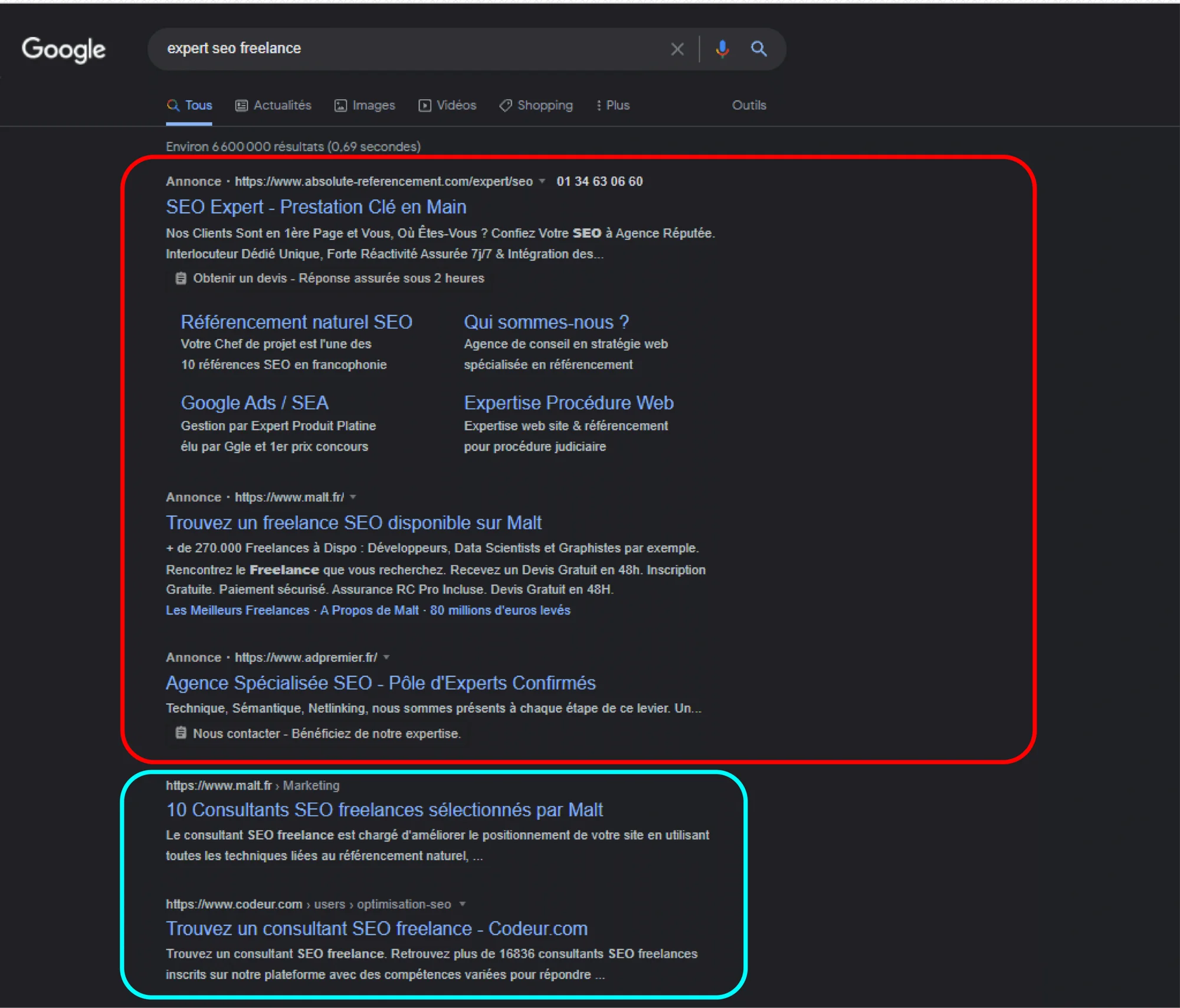Click the absolute-referencement.com/expert/seo ad URL

(383, 182)
